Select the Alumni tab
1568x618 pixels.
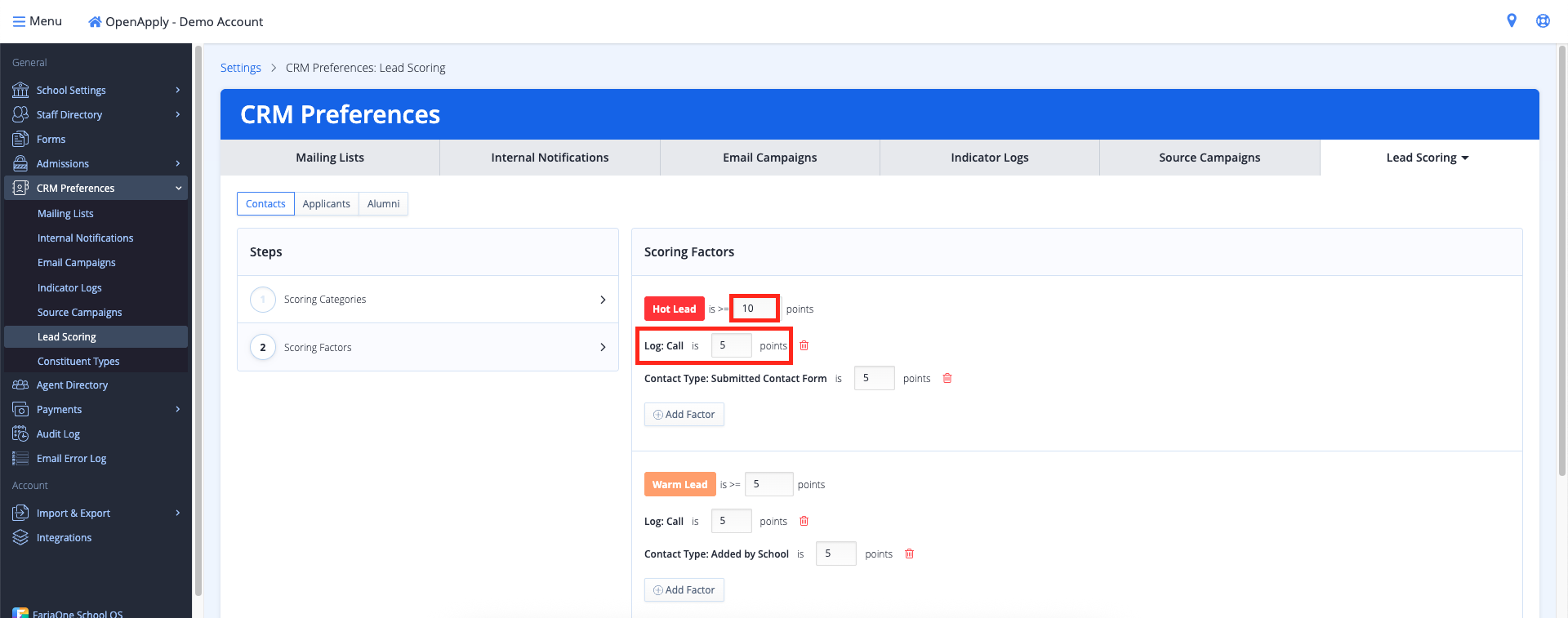pos(383,204)
